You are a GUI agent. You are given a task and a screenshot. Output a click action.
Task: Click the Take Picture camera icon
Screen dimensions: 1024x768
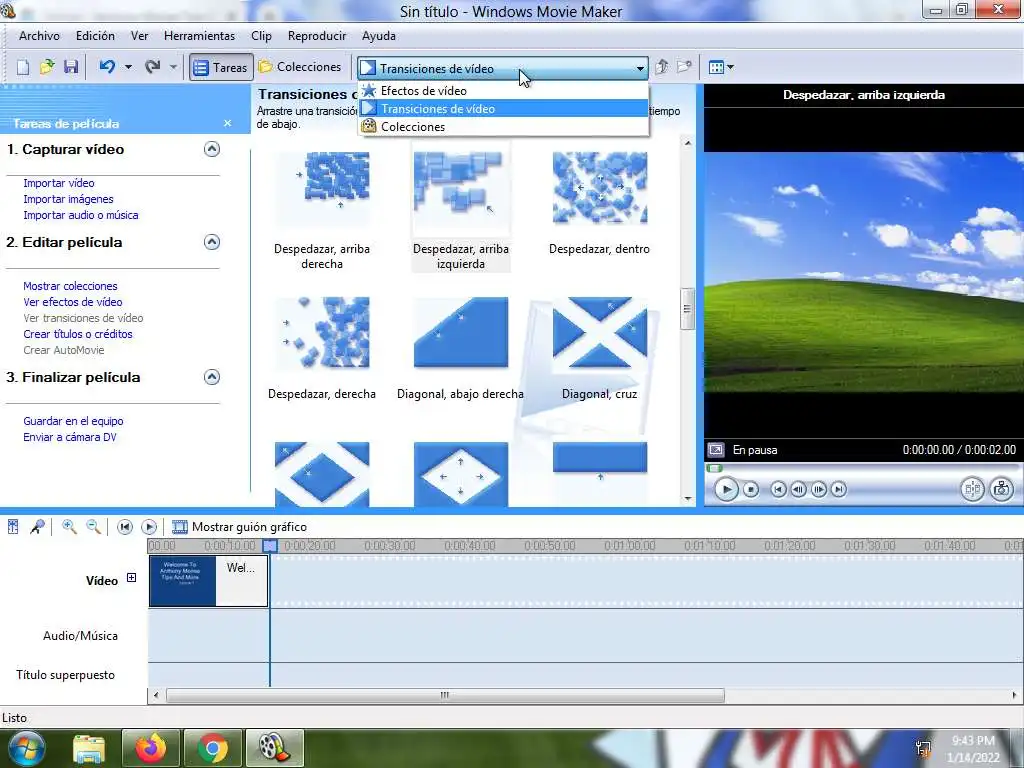pos(1002,489)
